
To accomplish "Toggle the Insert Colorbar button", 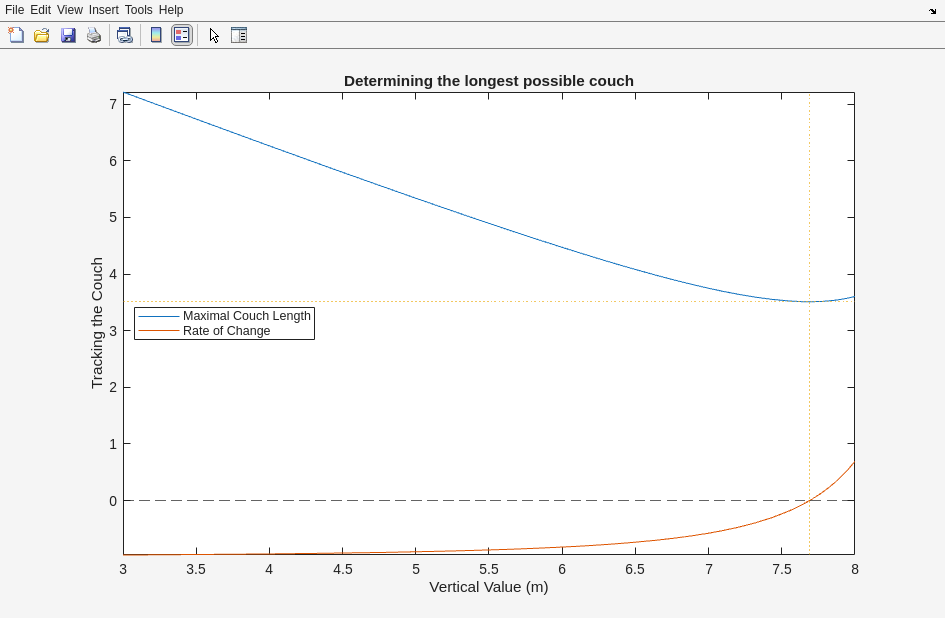I will (156, 35).
